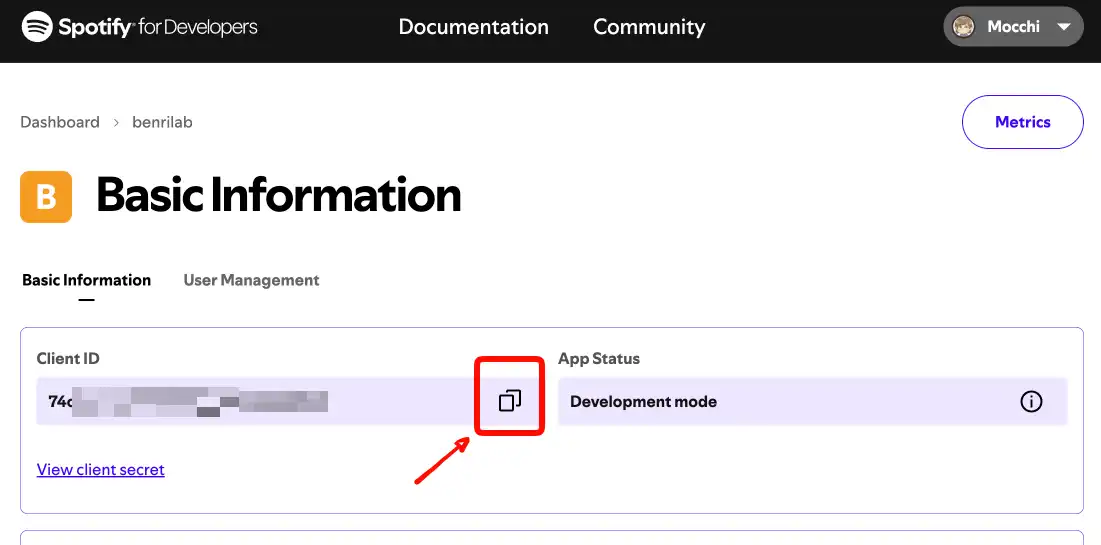Open the Community menu
The height and width of the screenshot is (545, 1101).
[x=650, y=27]
